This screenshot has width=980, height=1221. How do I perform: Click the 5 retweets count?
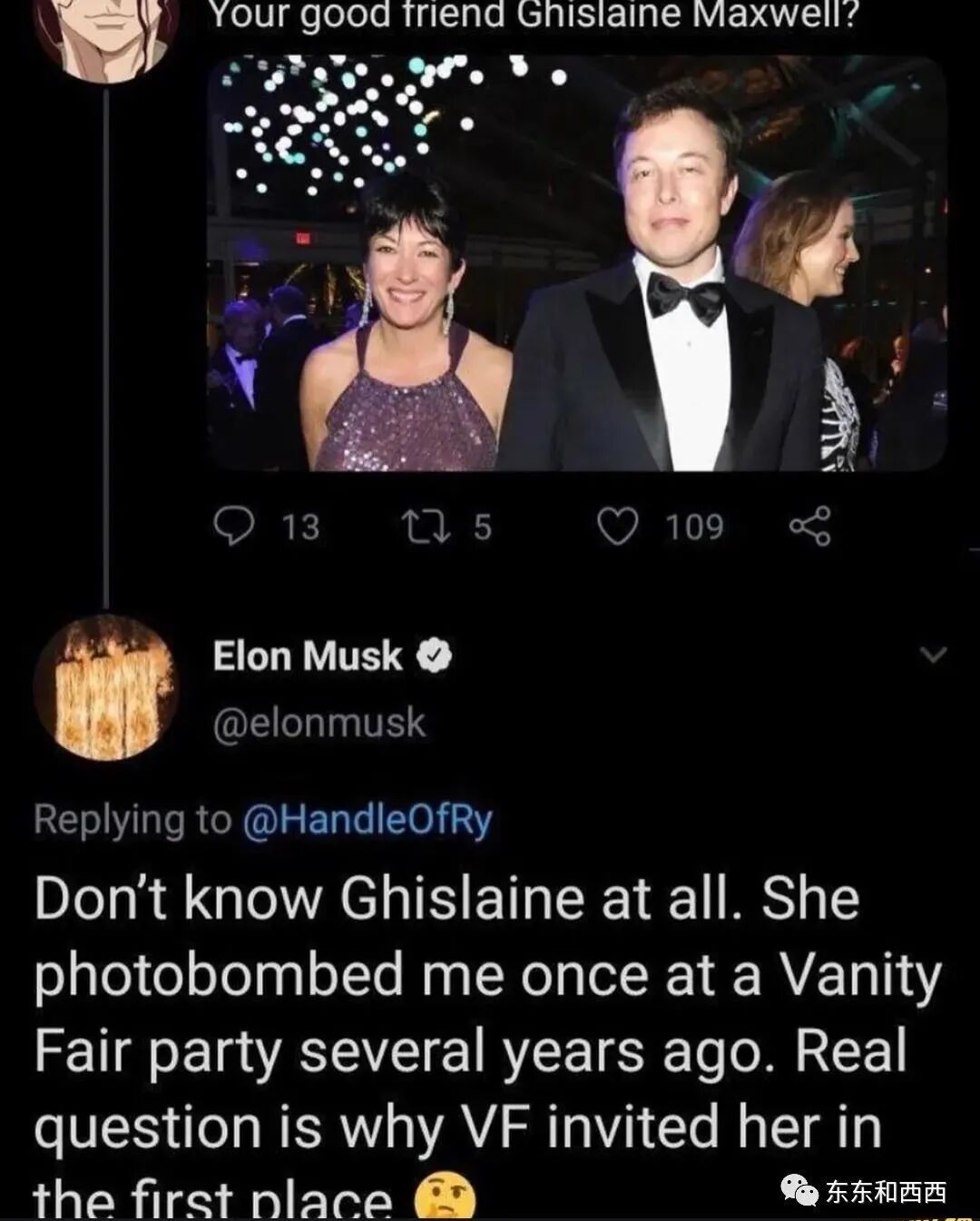coord(482,527)
